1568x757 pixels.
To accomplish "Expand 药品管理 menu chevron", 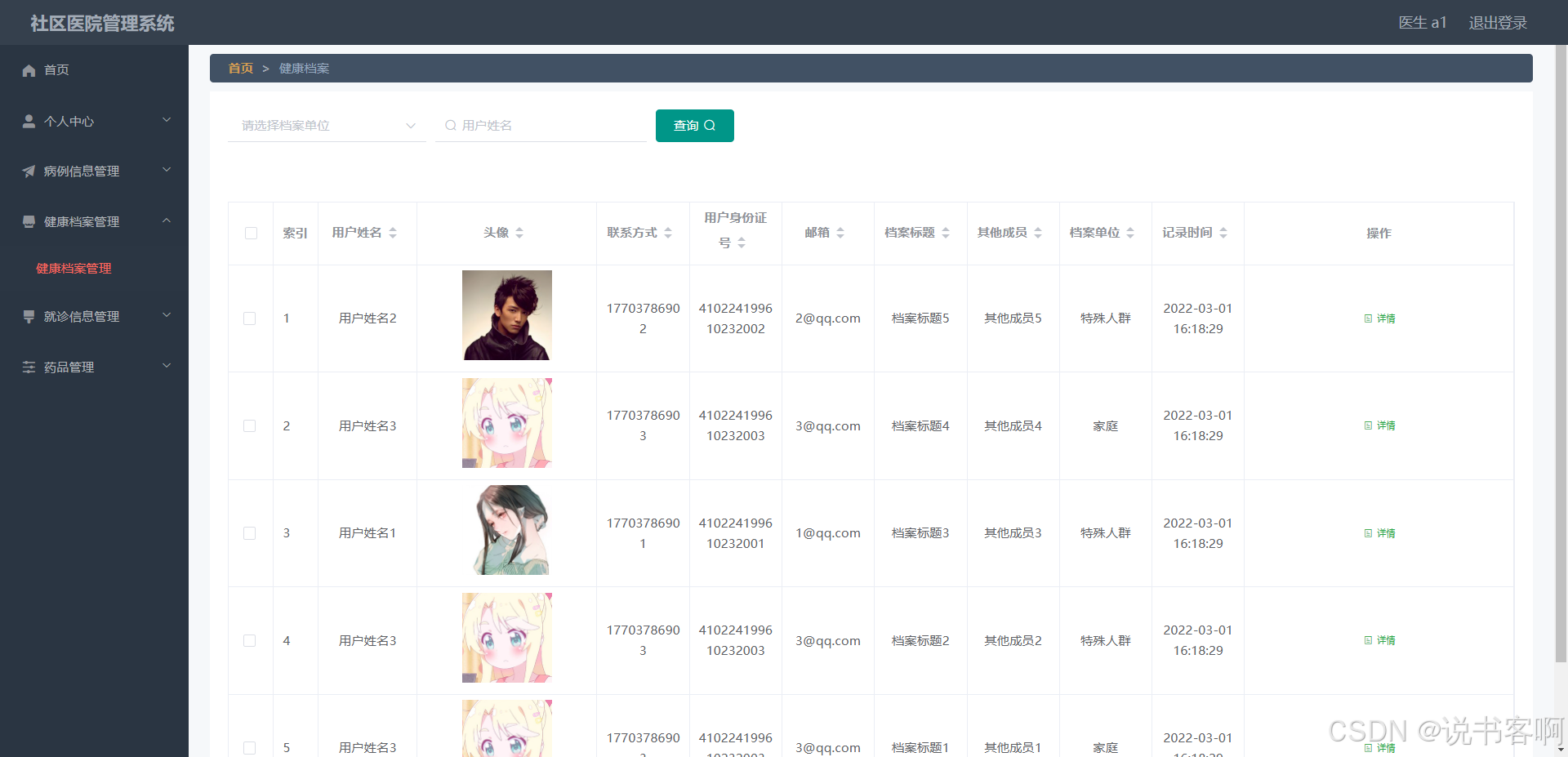I will click(x=167, y=366).
